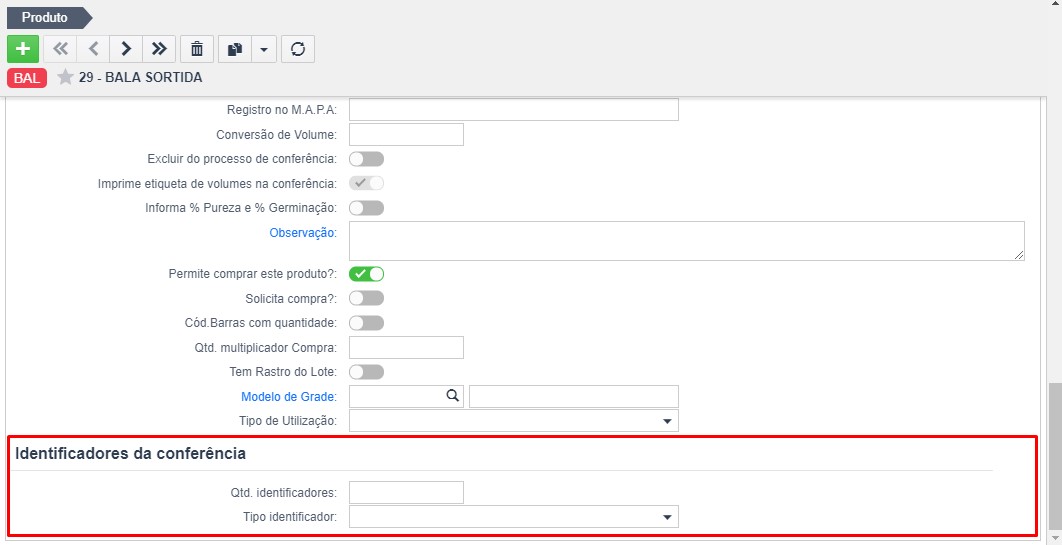This screenshot has height=545, width=1062.
Task: Go to previous product record
Action: coord(93,49)
